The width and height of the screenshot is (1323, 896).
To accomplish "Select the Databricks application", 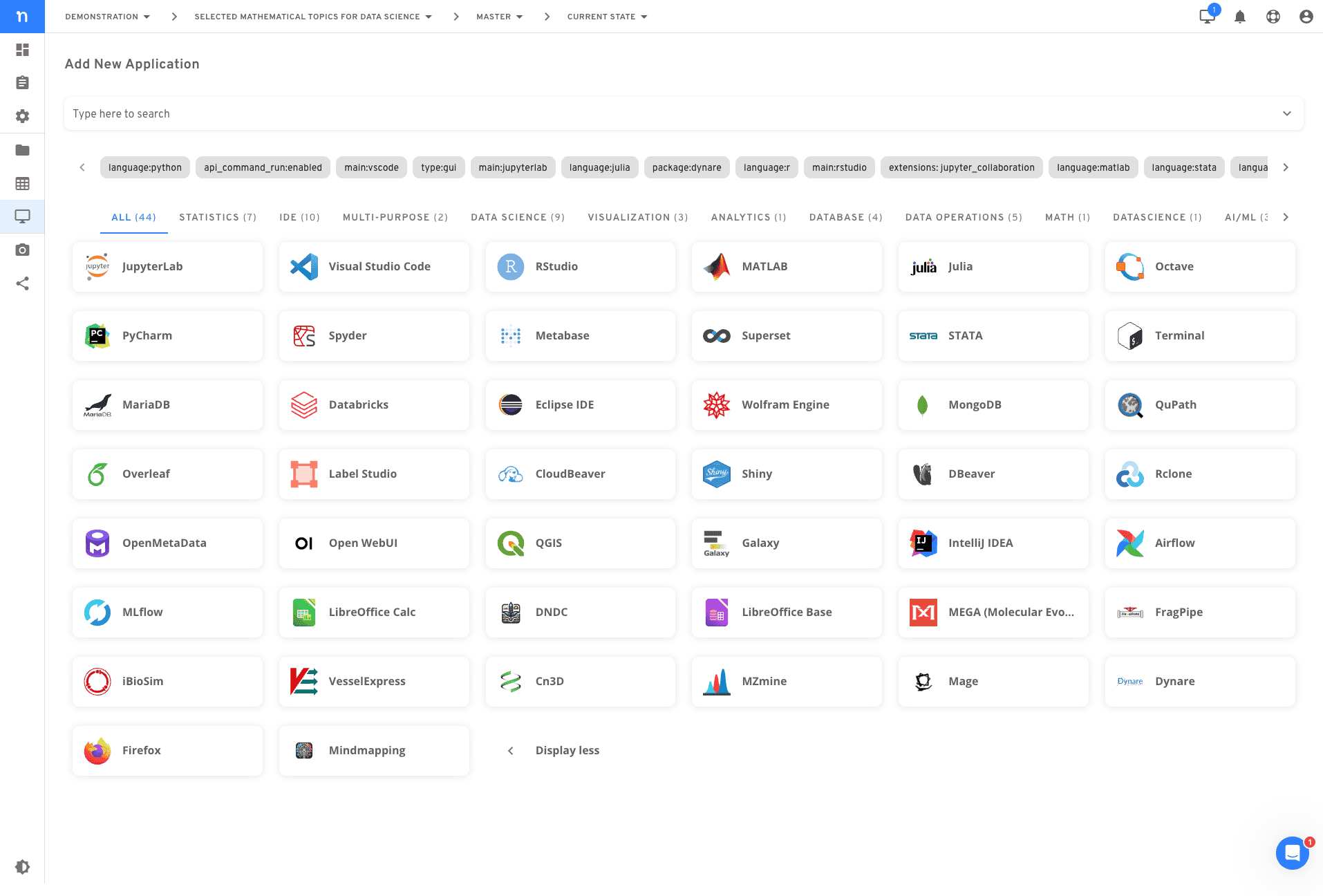I will pyautogui.click(x=374, y=404).
